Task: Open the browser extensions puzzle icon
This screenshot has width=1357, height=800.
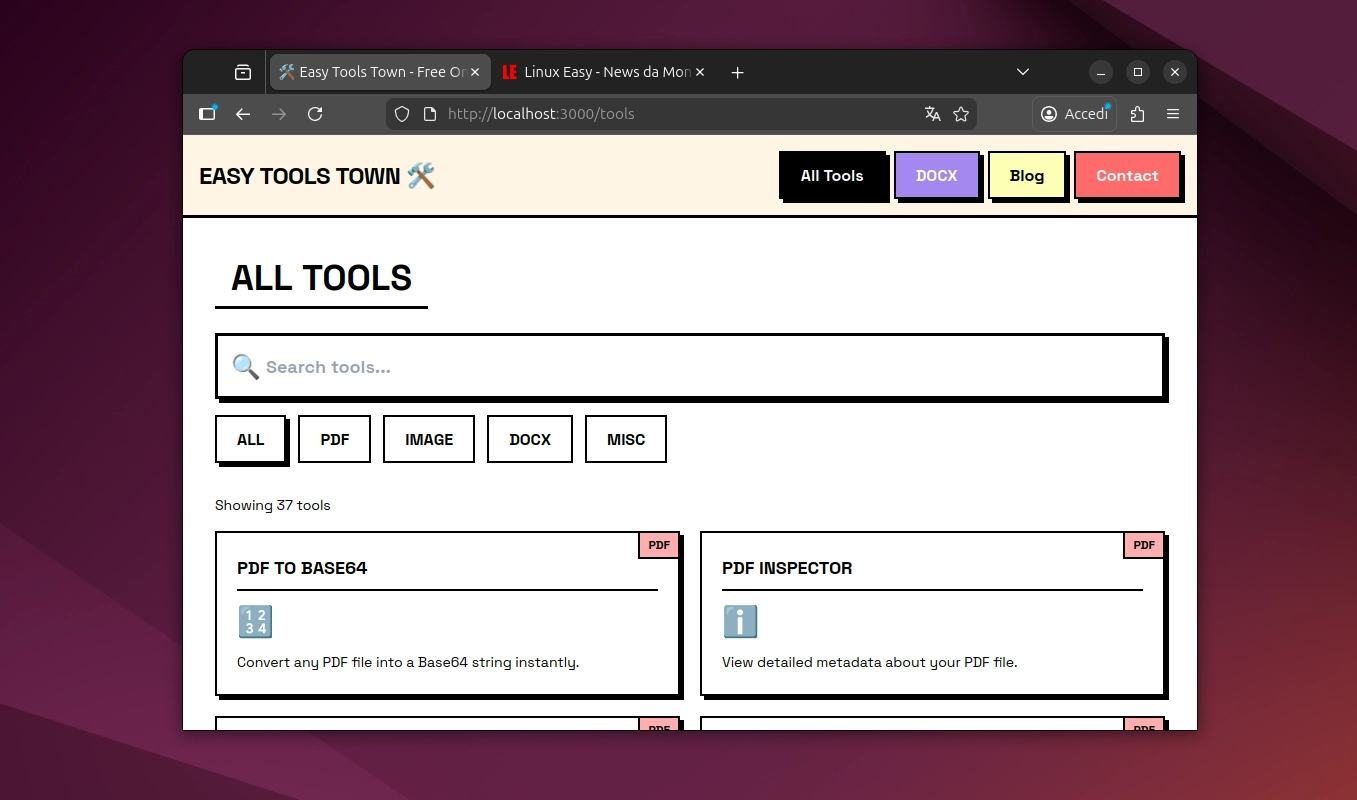Action: coord(1137,113)
